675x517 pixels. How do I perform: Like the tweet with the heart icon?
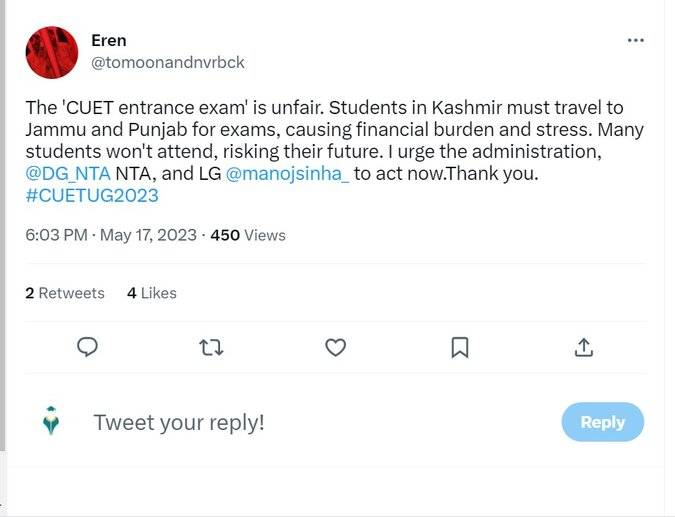pyautogui.click(x=336, y=347)
